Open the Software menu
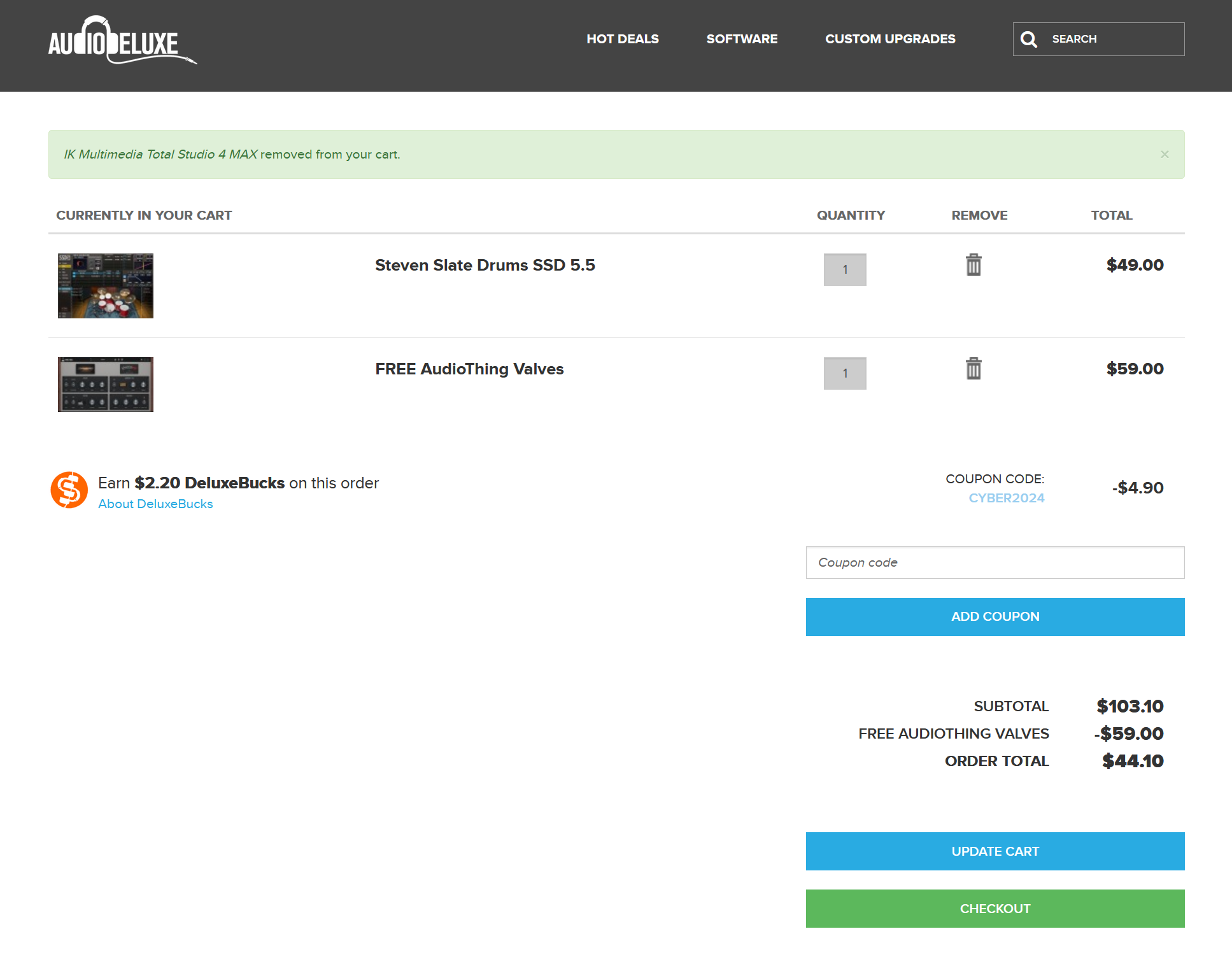The image size is (1232, 957). tap(742, 39)
